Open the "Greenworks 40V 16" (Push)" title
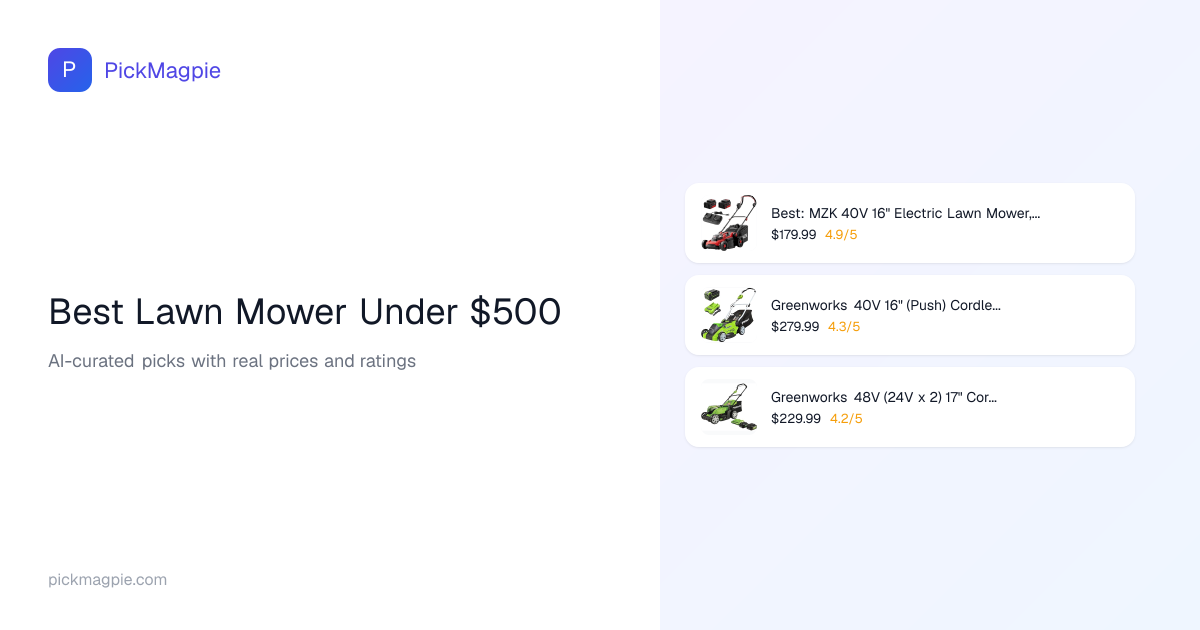Screen dimensions: 1200x630 (x=885, y=305)
